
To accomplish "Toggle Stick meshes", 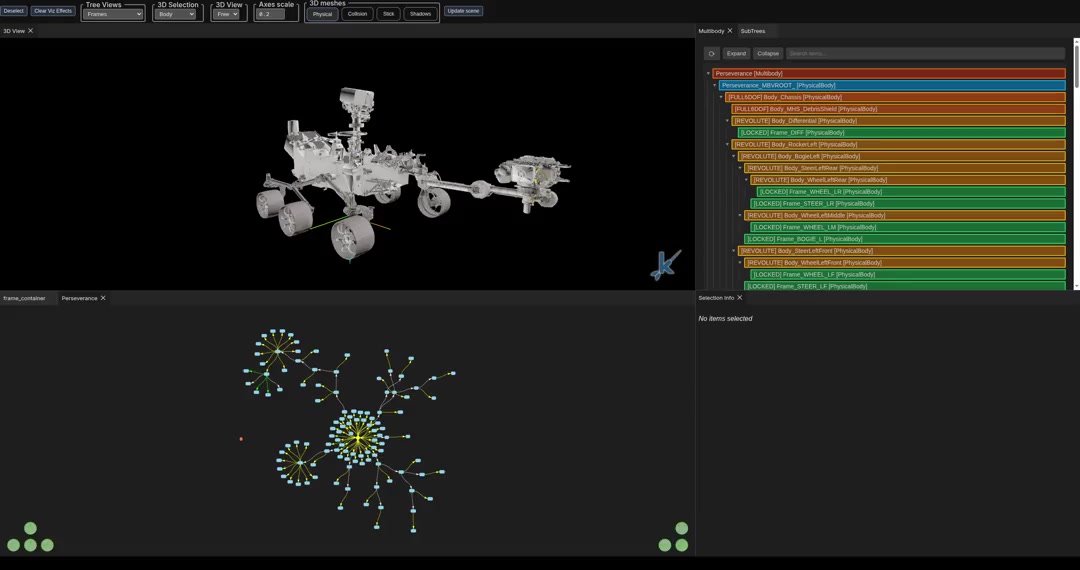I will [x=388, y=14].
